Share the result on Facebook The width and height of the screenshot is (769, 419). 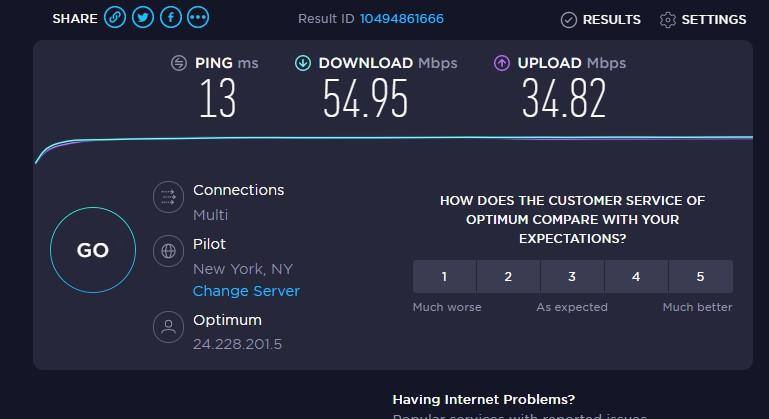[171, 18]
